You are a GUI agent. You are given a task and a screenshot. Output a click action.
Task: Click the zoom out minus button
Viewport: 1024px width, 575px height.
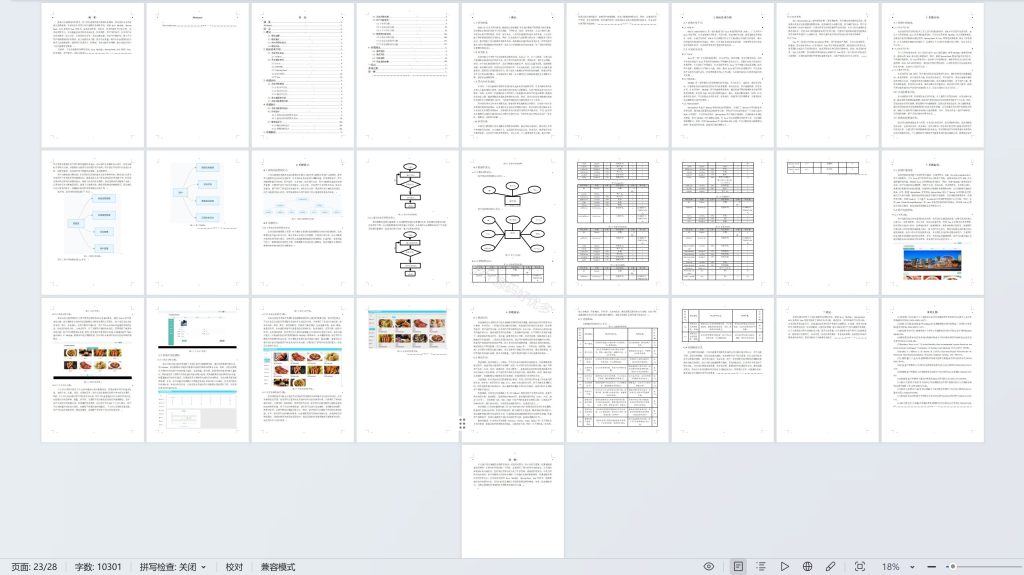tap(931, 567)
